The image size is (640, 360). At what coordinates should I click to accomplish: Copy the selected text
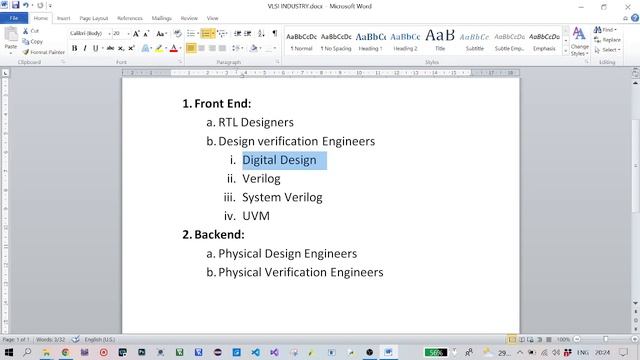(33, 42)
